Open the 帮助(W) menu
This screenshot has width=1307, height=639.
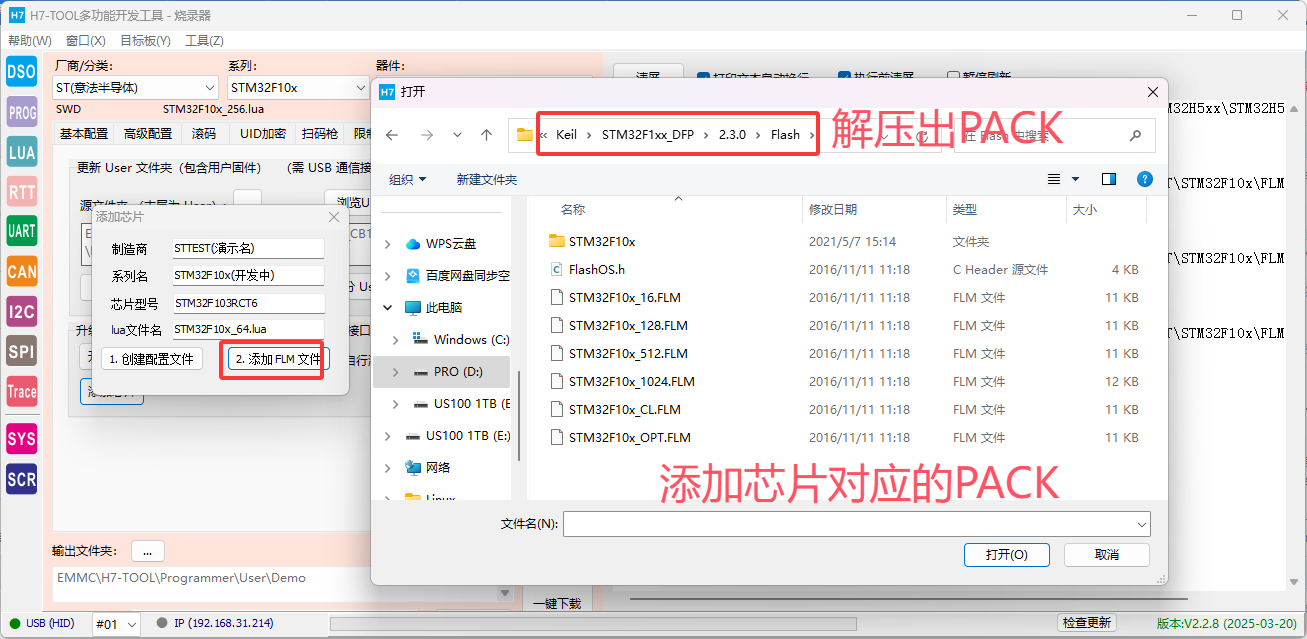(x=30, y=41)
